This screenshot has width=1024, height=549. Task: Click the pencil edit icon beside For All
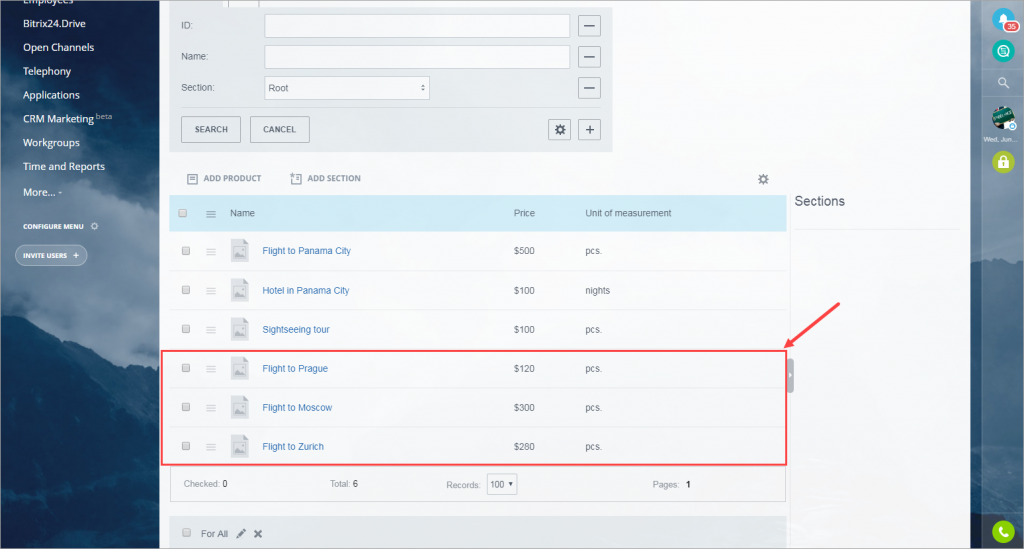pyautogui.click(x=241, y=533)
